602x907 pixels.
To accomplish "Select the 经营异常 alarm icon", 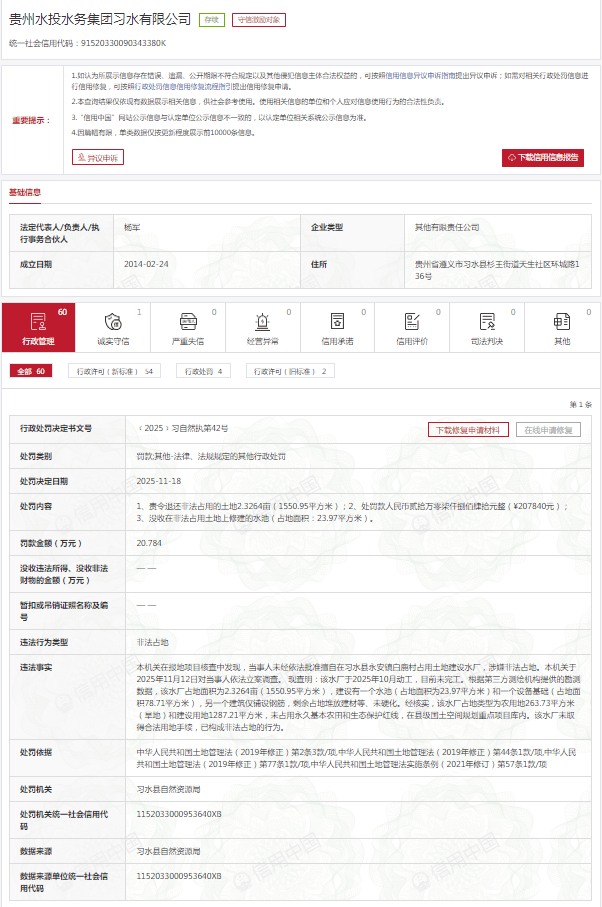I will coord(263,321).
